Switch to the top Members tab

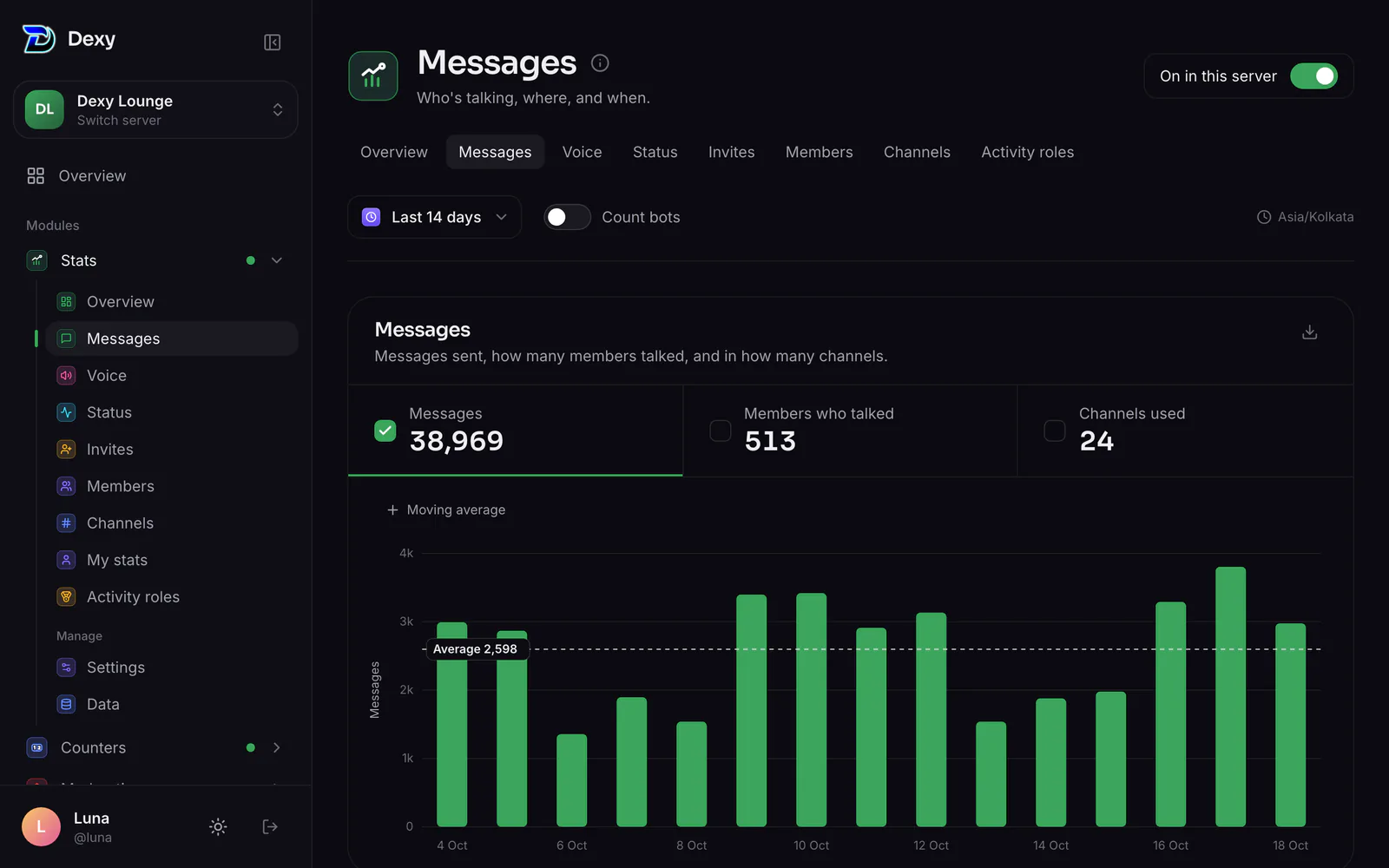tap(819, 152)
